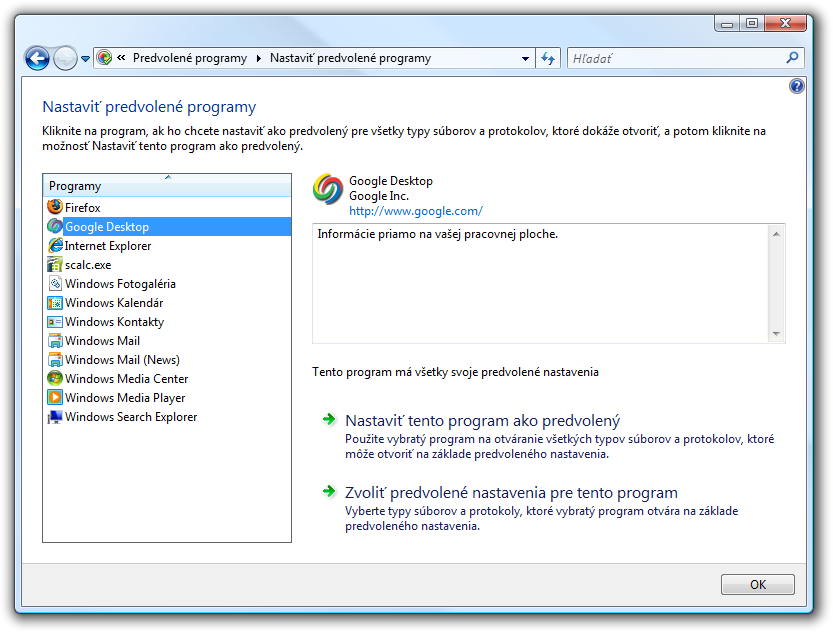This screenshot has height=632, width=833.
Task: Click the refresh arrows button in address bar
Action: tap(548, 58)
